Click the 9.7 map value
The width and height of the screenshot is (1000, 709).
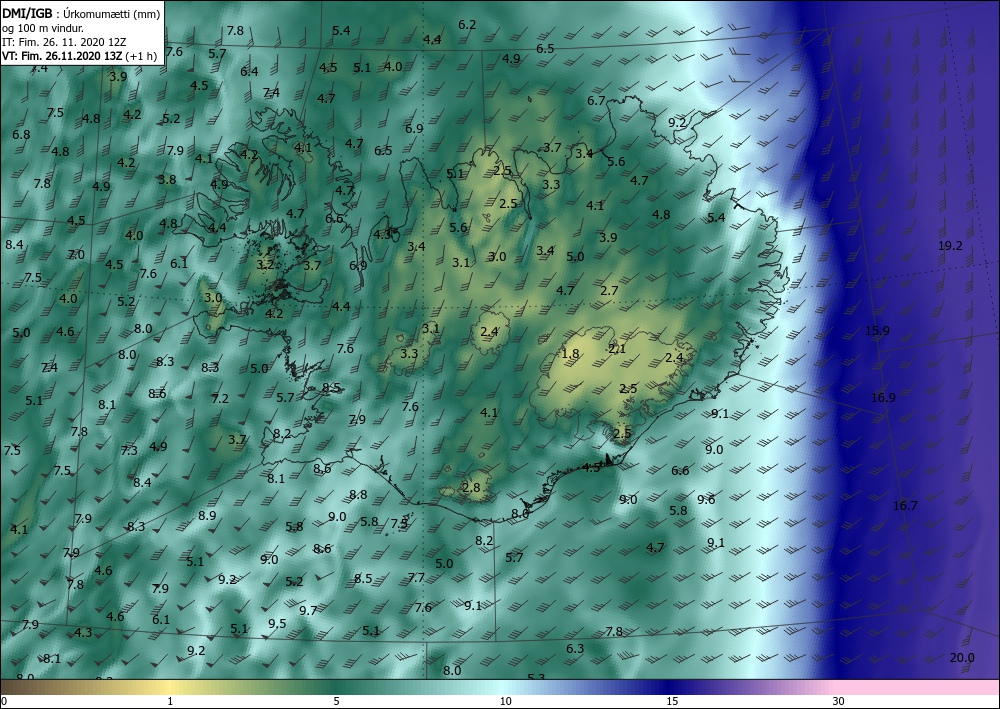(308, 611)
